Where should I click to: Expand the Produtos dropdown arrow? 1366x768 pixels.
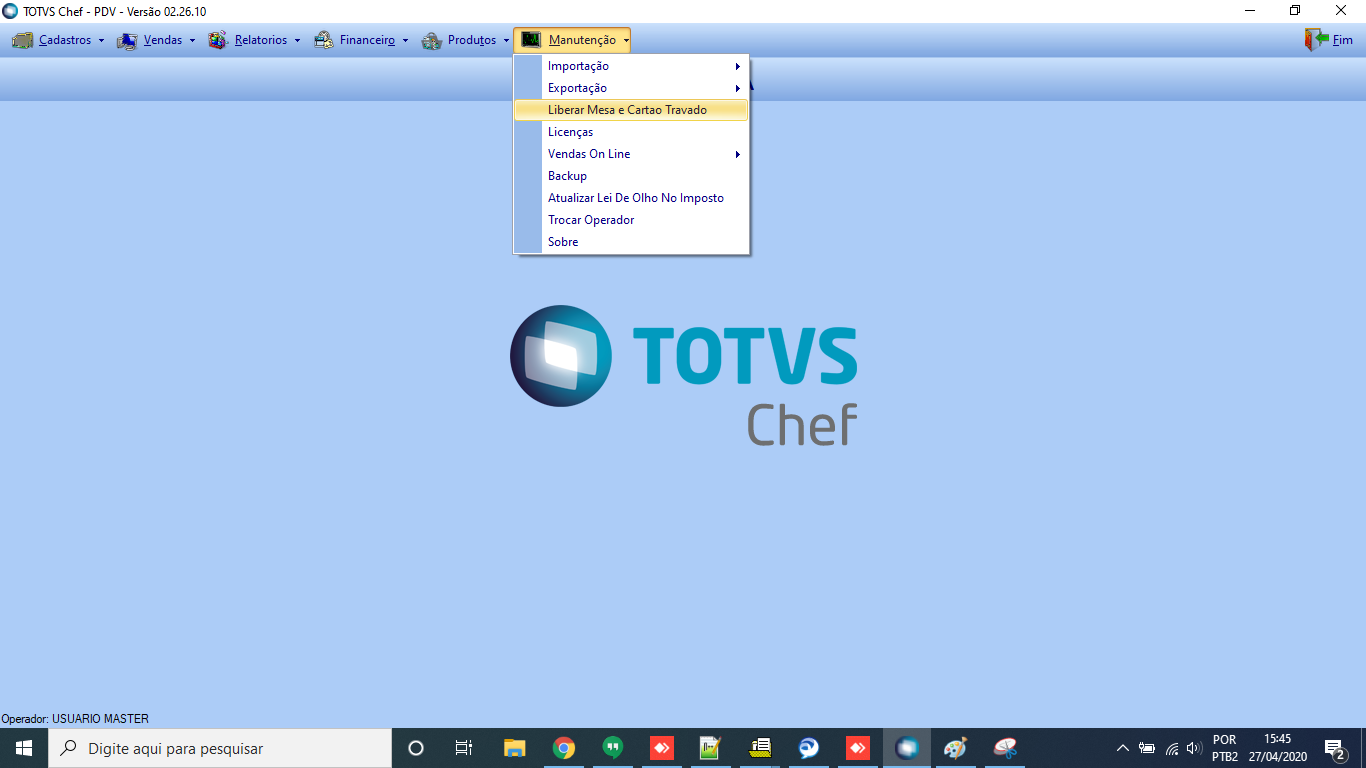coord(506,41)
